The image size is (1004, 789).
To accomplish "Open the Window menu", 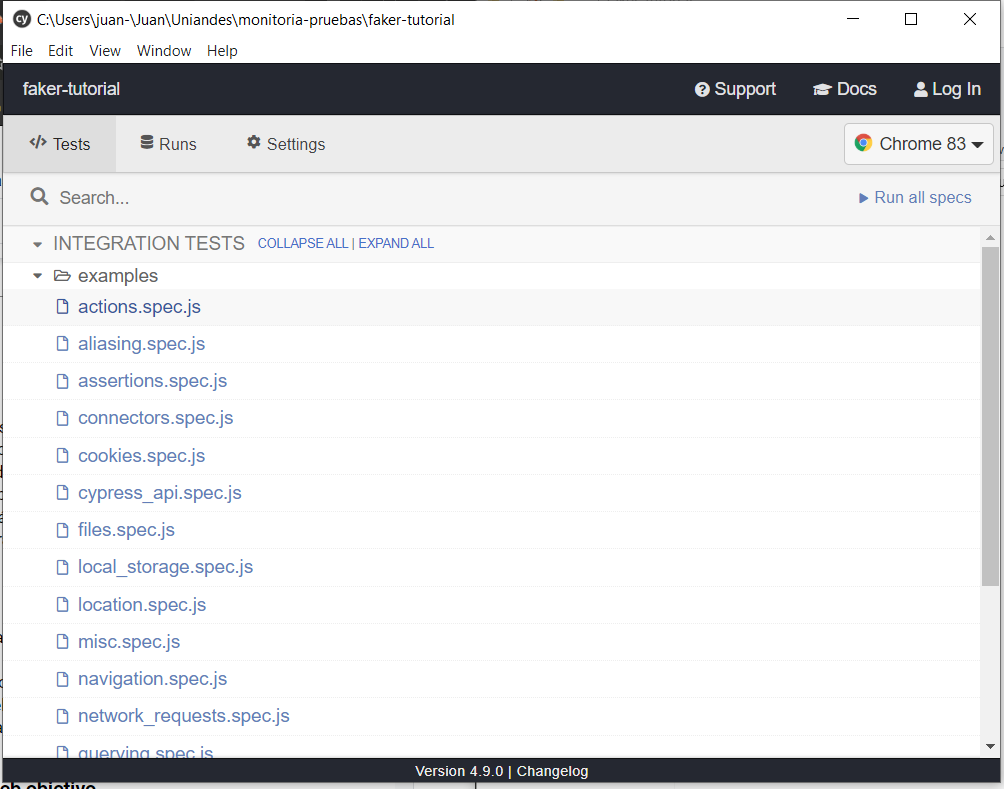I will (164, 51).
